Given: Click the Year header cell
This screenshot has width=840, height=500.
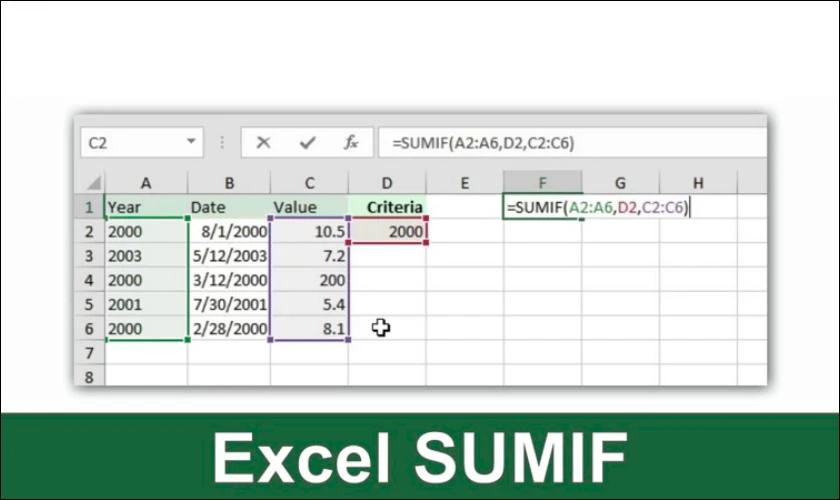Looking at the screenshot, I should (146, 207).
